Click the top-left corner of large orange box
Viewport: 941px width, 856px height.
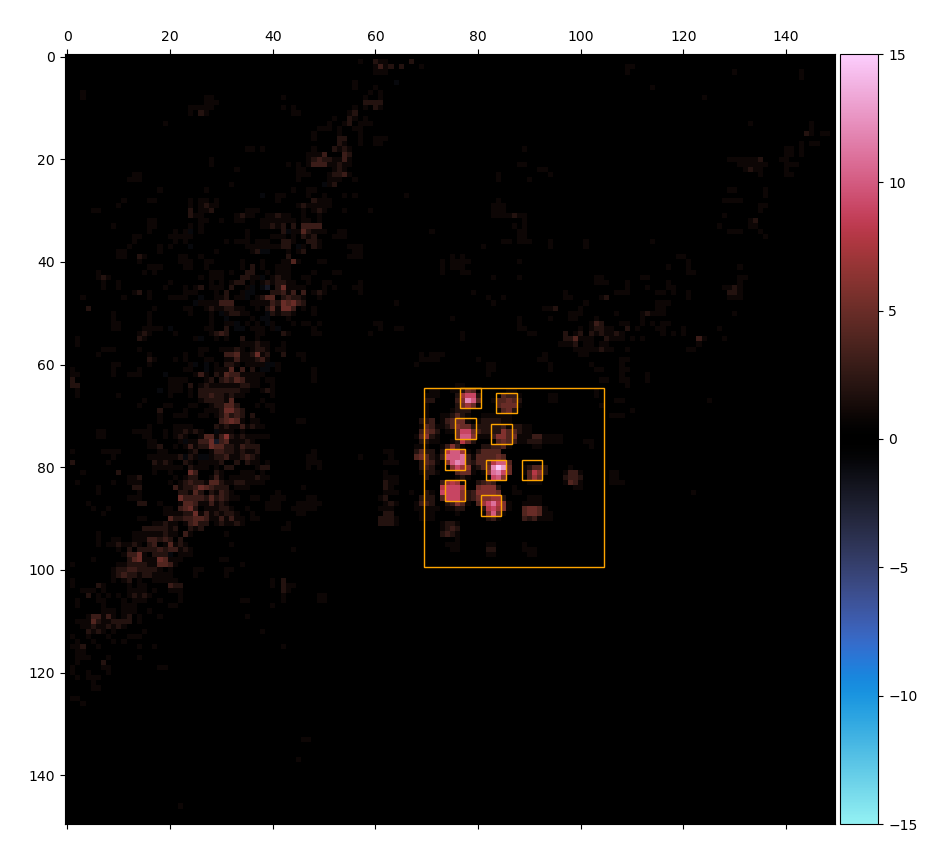[424, 388]
